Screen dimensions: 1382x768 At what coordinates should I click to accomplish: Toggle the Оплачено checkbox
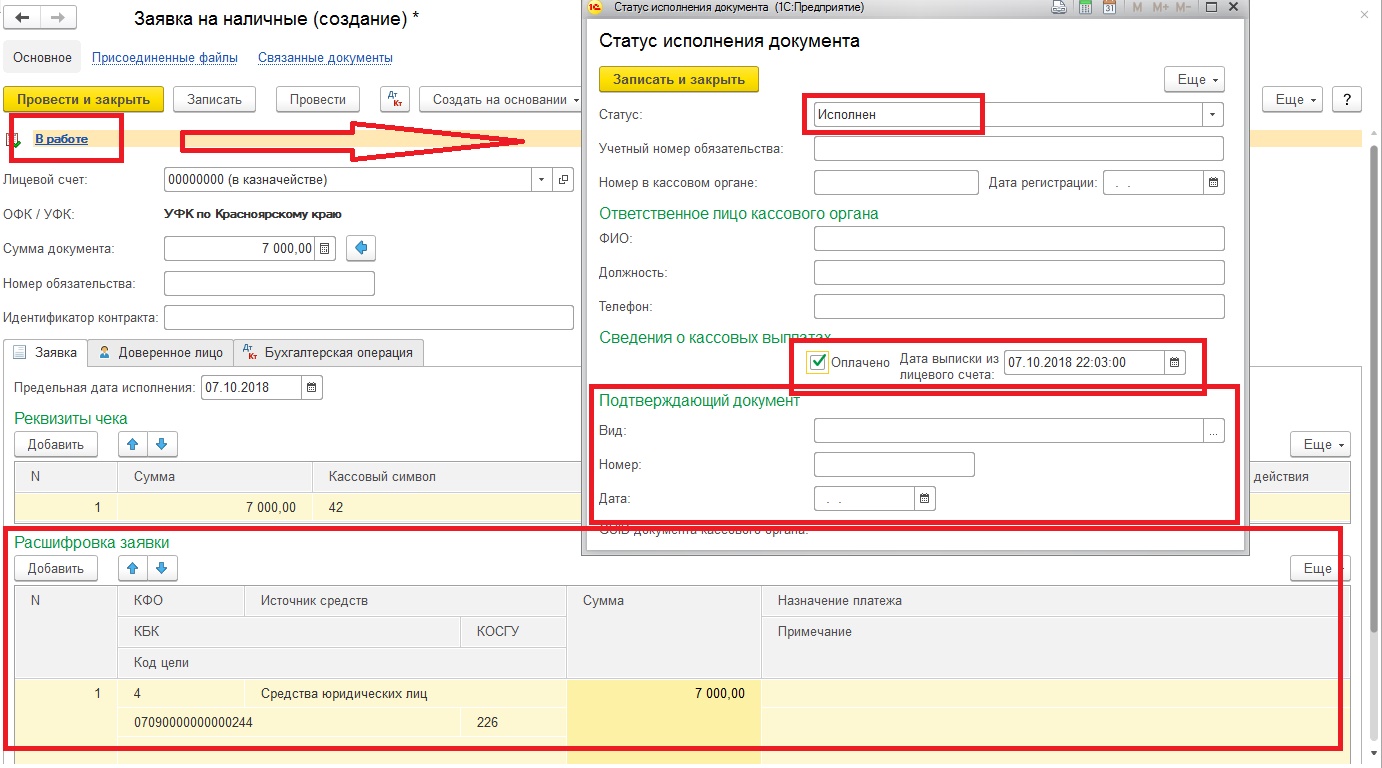(x=818, y=362)
